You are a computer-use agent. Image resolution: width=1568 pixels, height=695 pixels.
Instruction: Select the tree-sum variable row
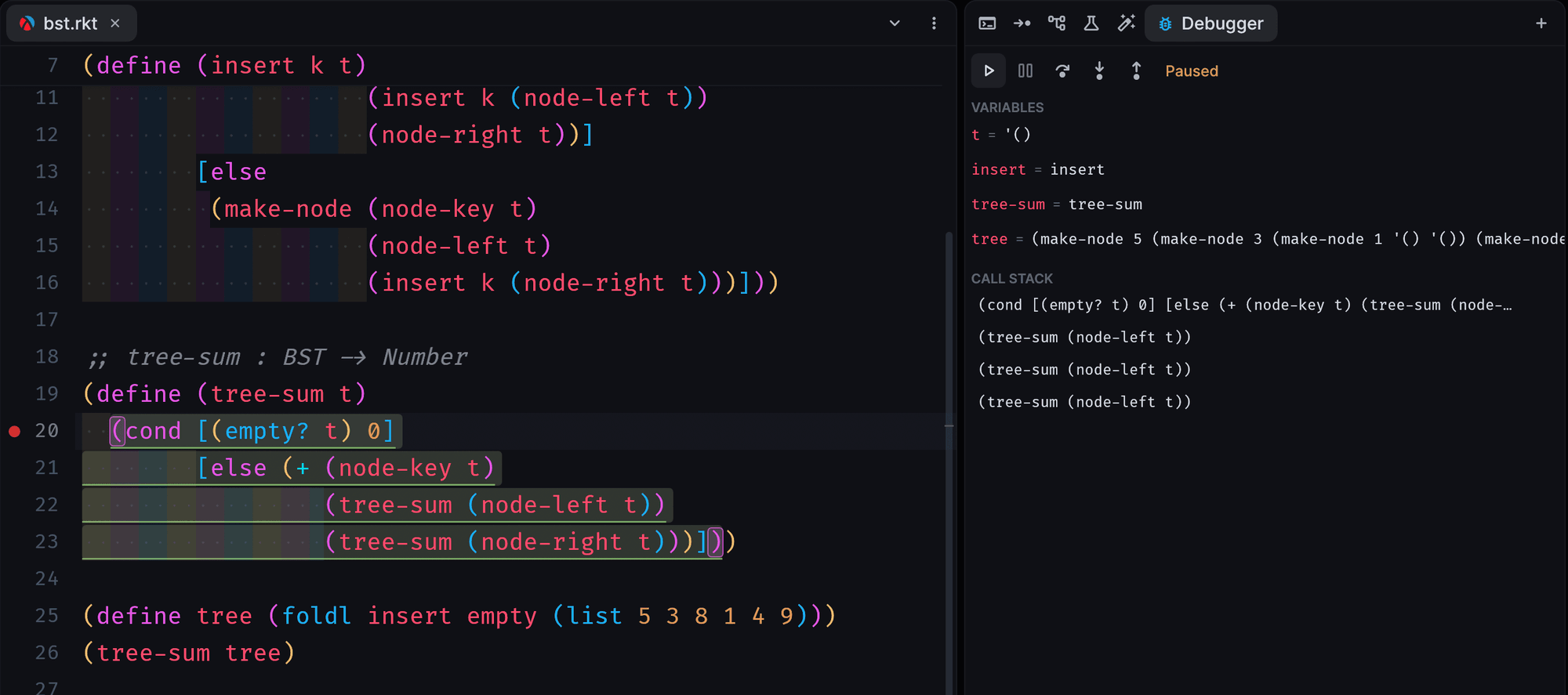point(1057,205)
